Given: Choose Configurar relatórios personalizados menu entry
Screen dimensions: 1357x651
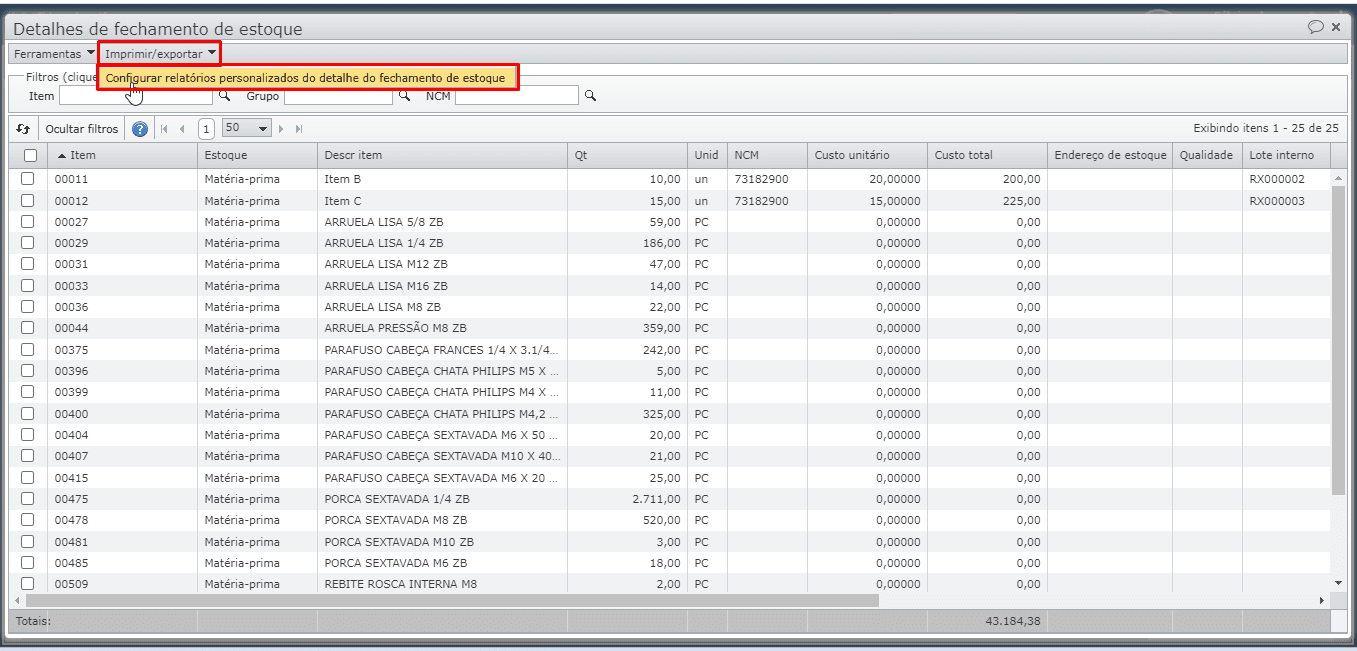Looking at the screenshot, I should 306,78.
